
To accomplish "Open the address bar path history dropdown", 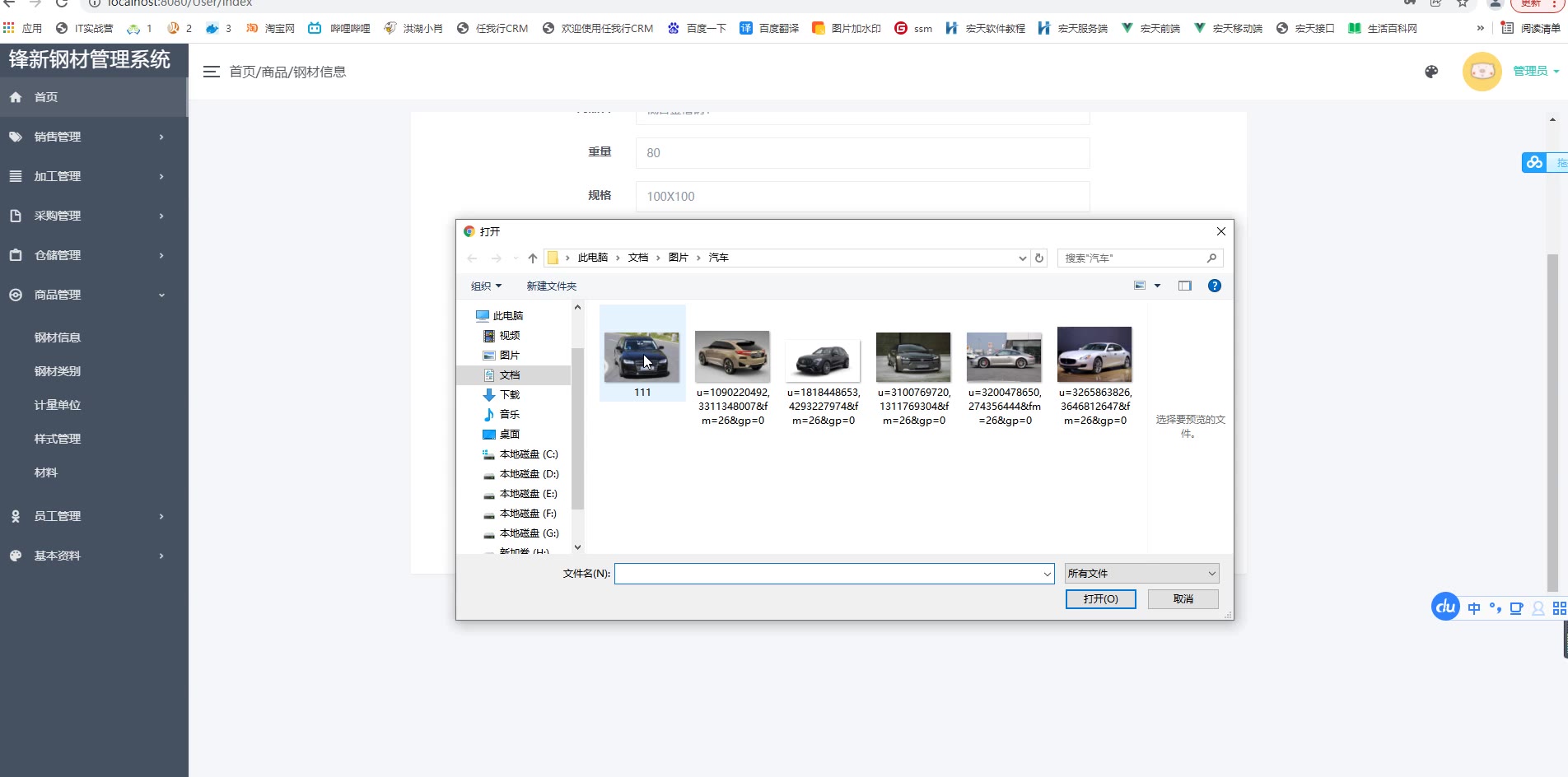I will (1023, 258).
